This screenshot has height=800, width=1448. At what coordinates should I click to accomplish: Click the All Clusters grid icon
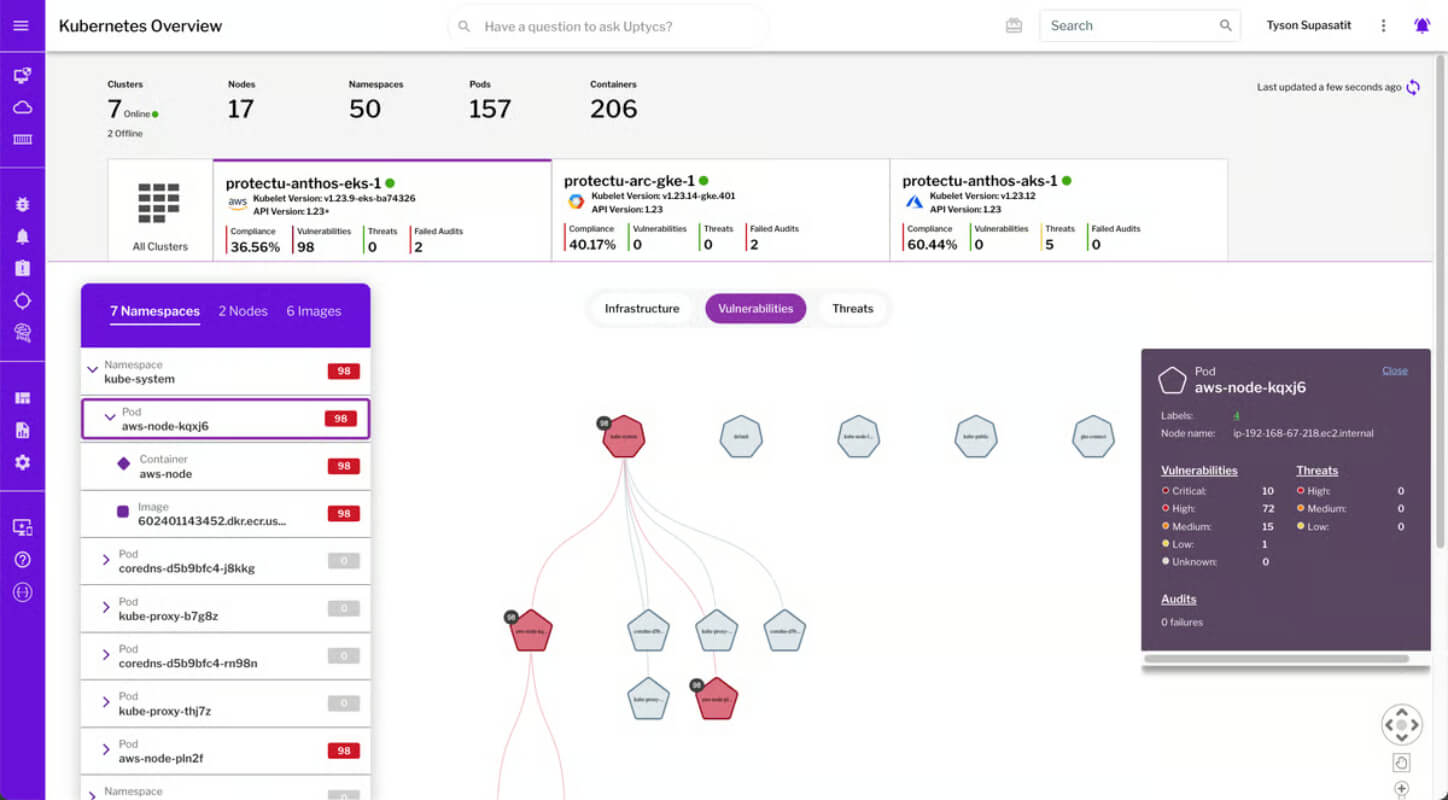click(x=159, y=203)
